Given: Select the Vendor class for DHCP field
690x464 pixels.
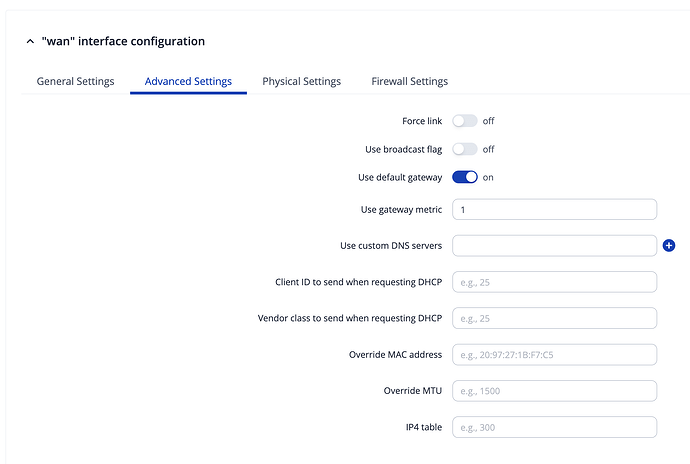Looking at the screenshot, I should pos(554,318).
